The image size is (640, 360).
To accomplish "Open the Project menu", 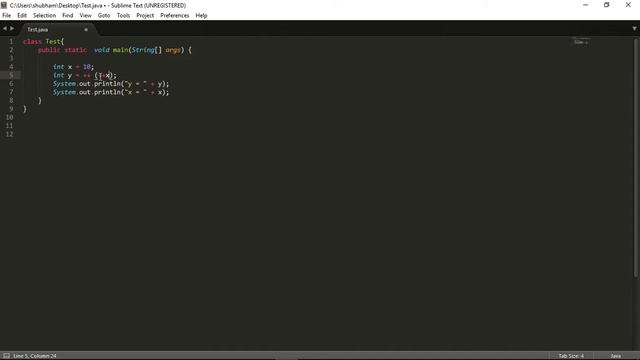I will tap(145, 16).
